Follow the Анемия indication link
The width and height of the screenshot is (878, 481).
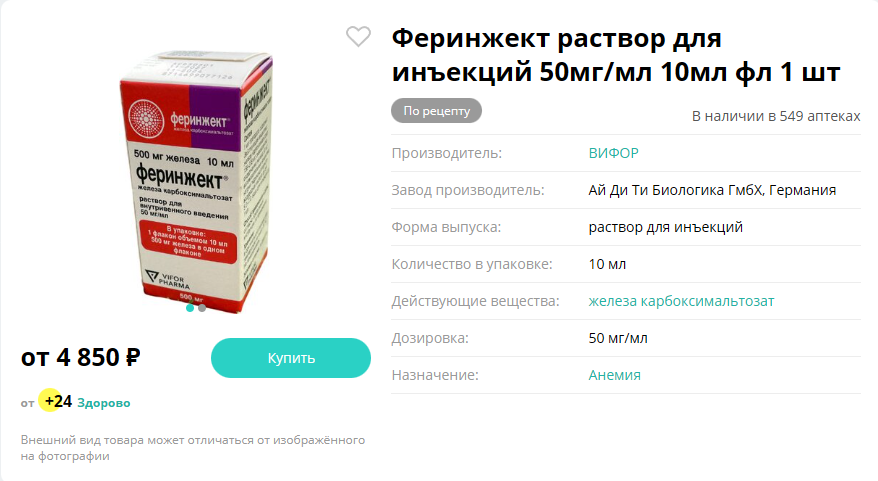(614, 375)
